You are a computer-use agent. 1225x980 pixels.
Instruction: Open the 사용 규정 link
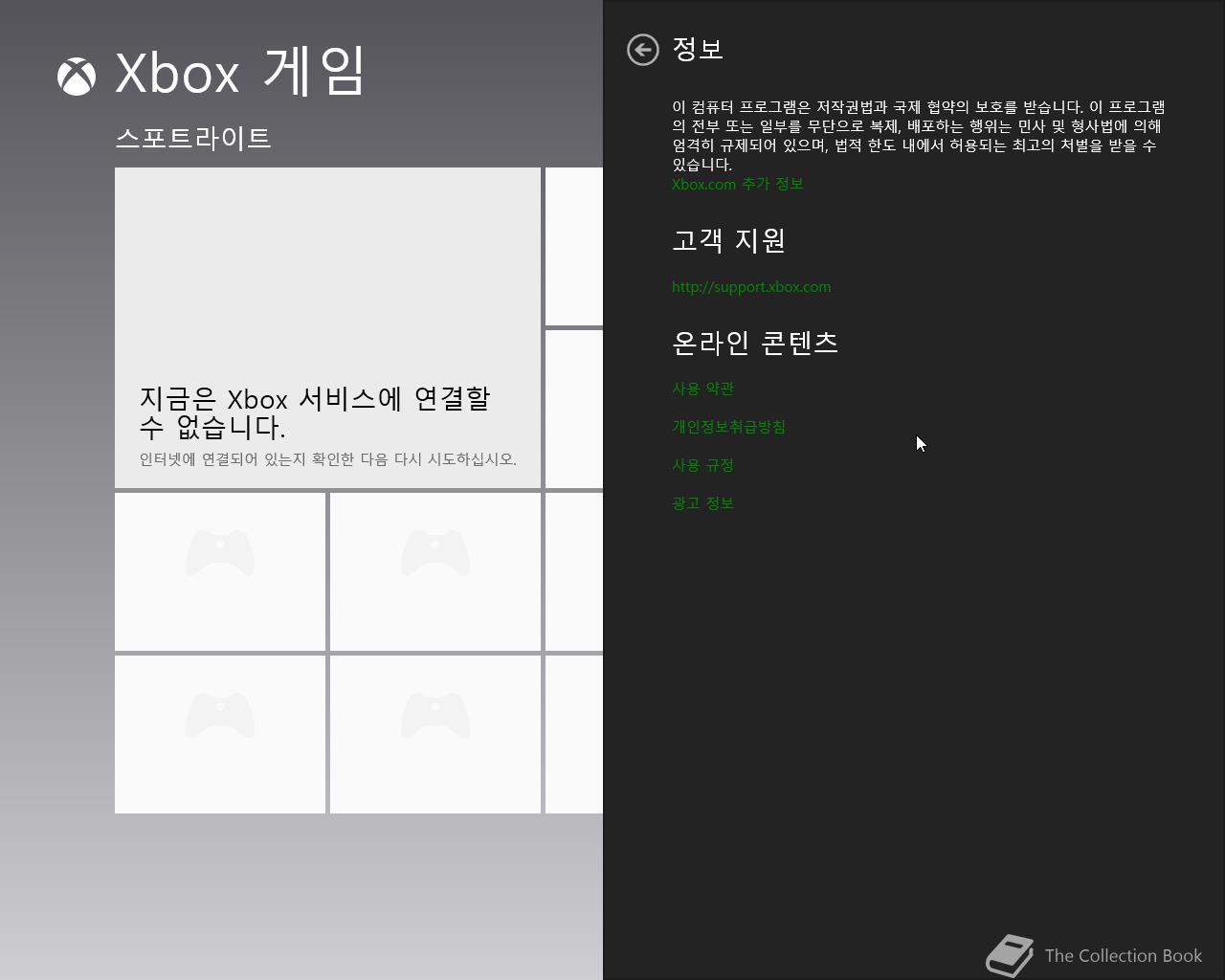pyautogui.click(x=702, y=465)
